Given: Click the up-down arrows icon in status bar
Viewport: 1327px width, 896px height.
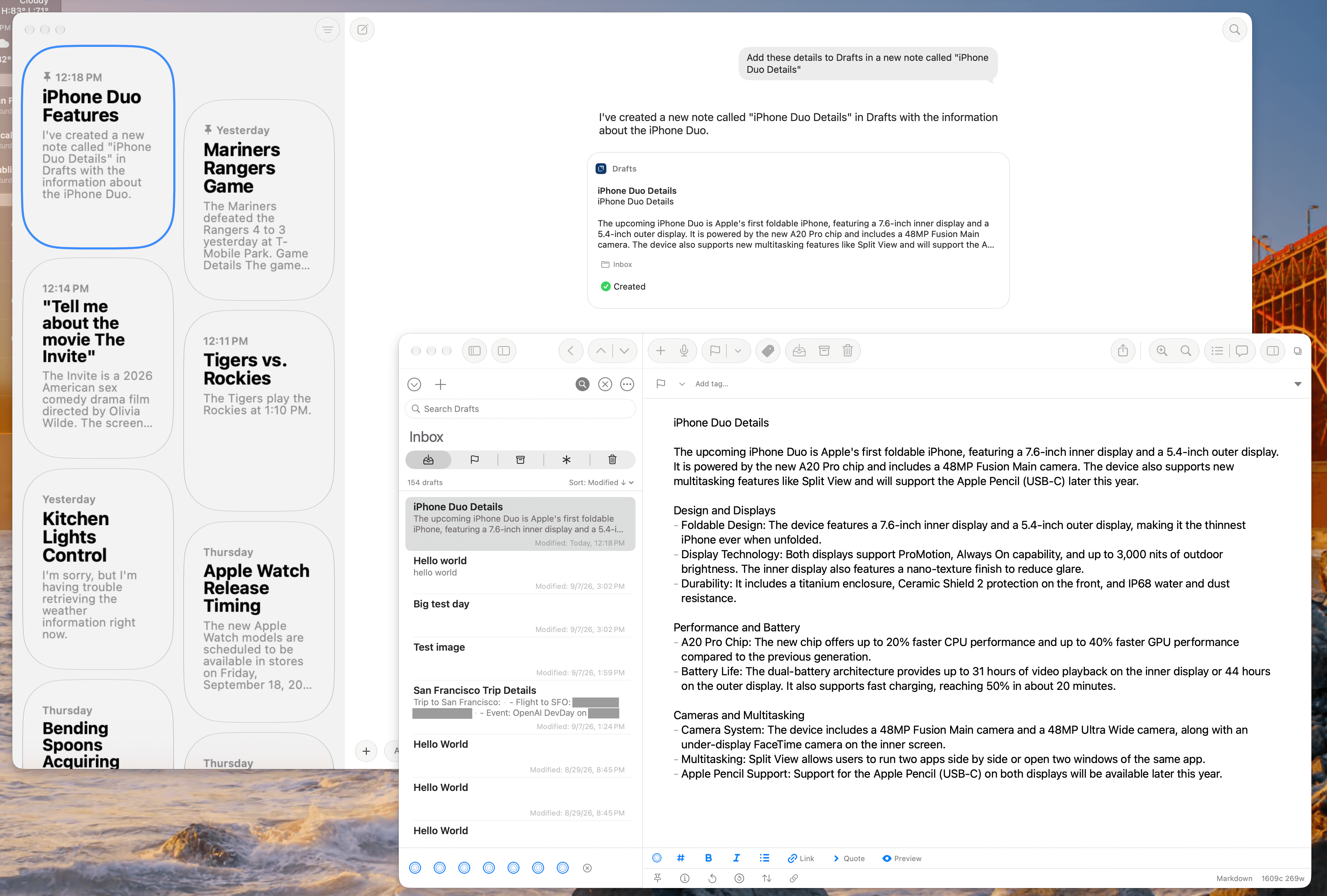Looking at the screenshot, I should tap(767, 879).
